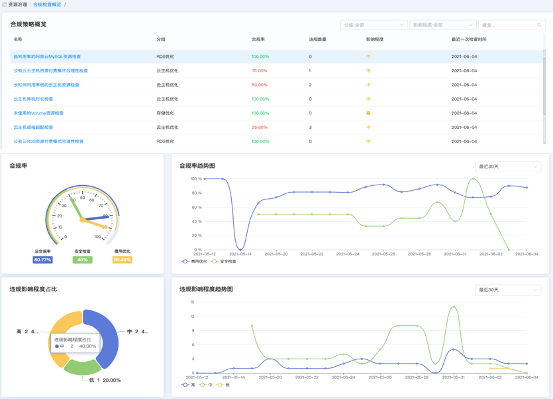Click RDS优化 cell in the MySQL row
Screen dimensions: 553x399
pyautogui.click(x=165, y=56)
